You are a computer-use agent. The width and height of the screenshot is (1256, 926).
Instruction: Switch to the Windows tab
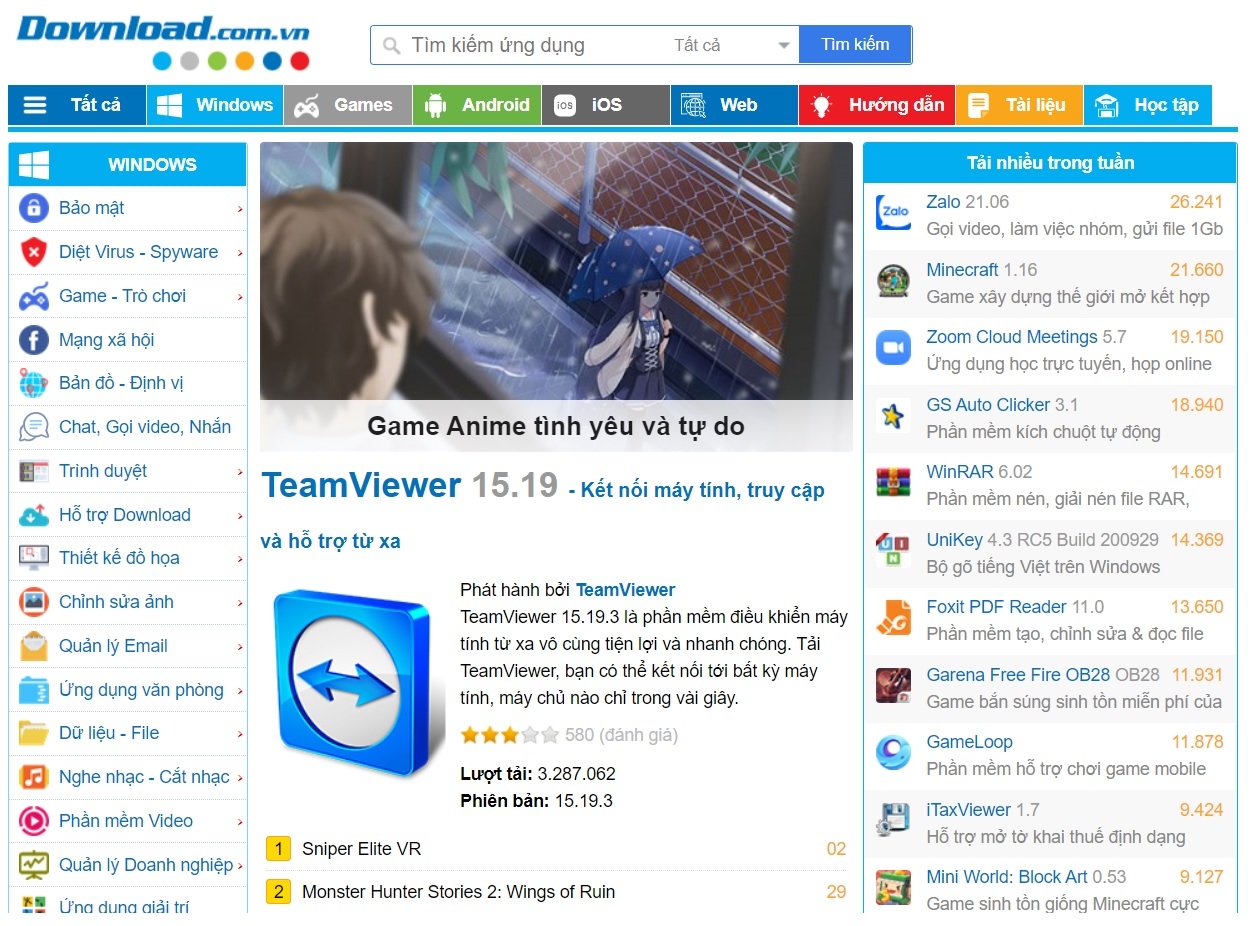click(x=215, y=105)
